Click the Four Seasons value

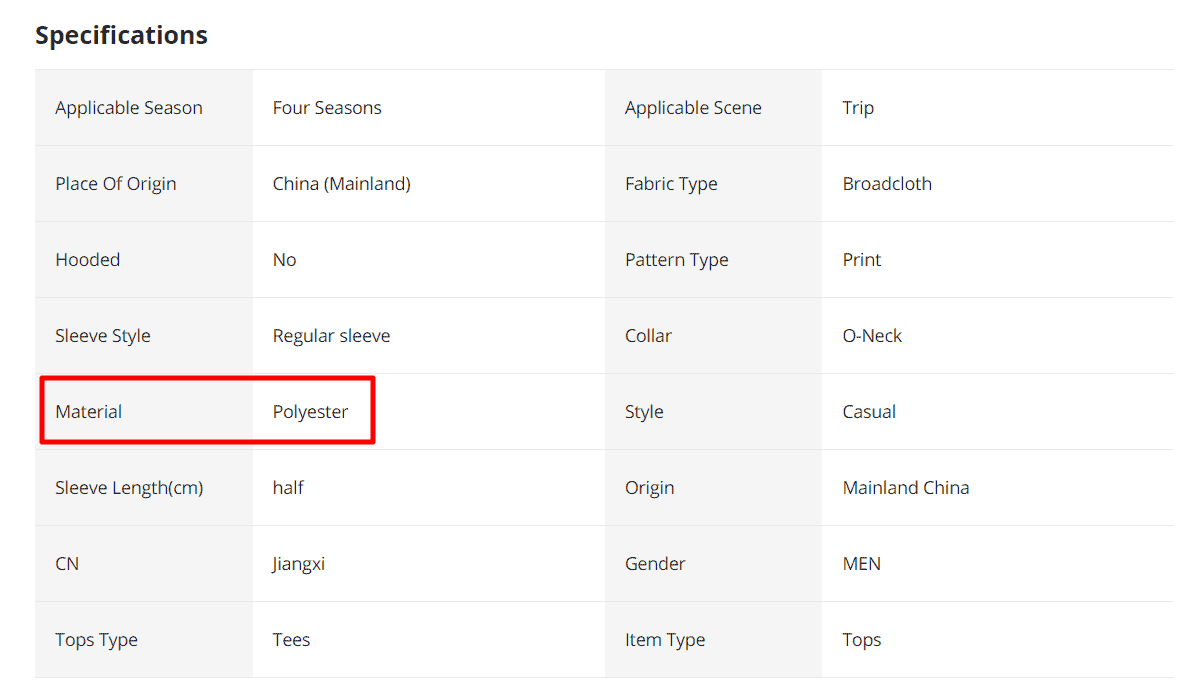(x=327, y=108)
